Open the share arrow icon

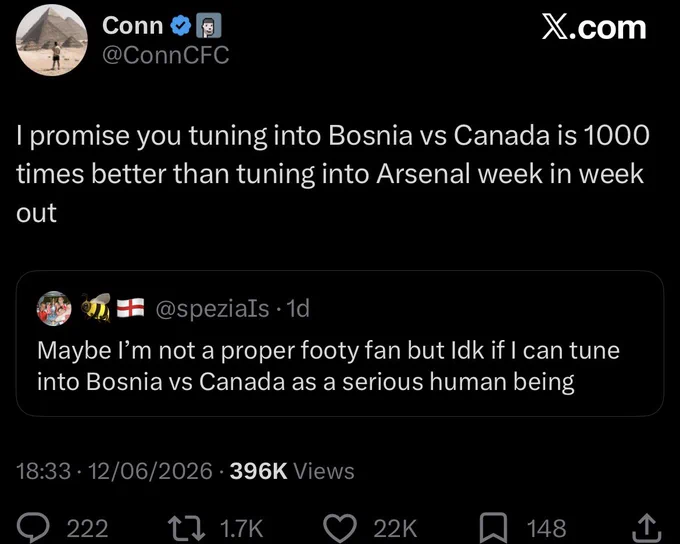pos(647,528)
